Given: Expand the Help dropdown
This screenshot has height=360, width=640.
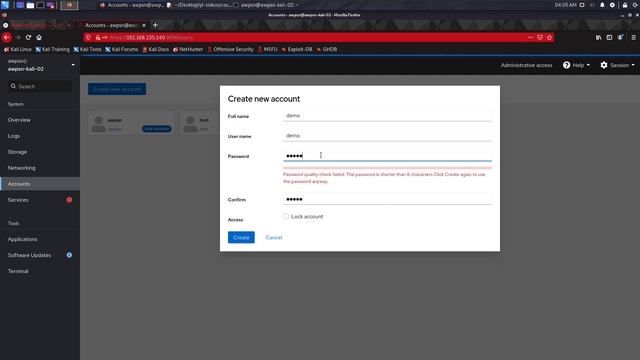Looking at the screenshot, I should tap(588, 65).
